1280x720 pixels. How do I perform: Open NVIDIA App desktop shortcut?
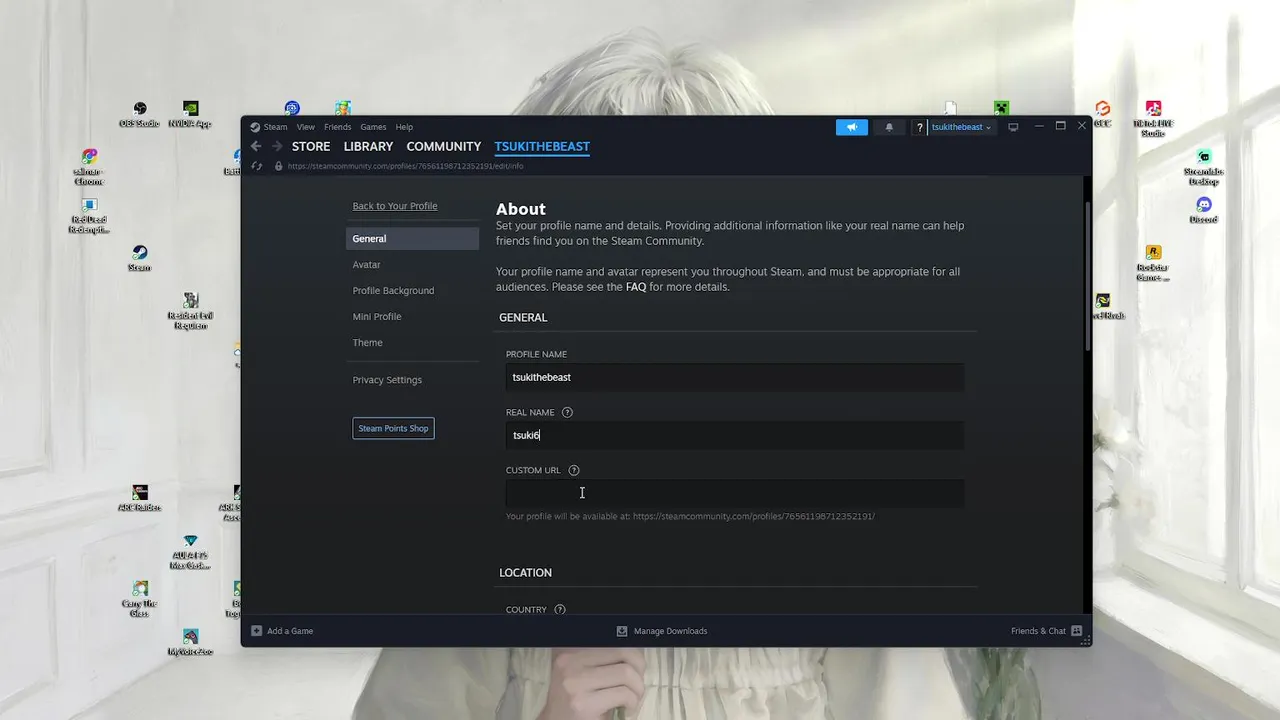190,114
